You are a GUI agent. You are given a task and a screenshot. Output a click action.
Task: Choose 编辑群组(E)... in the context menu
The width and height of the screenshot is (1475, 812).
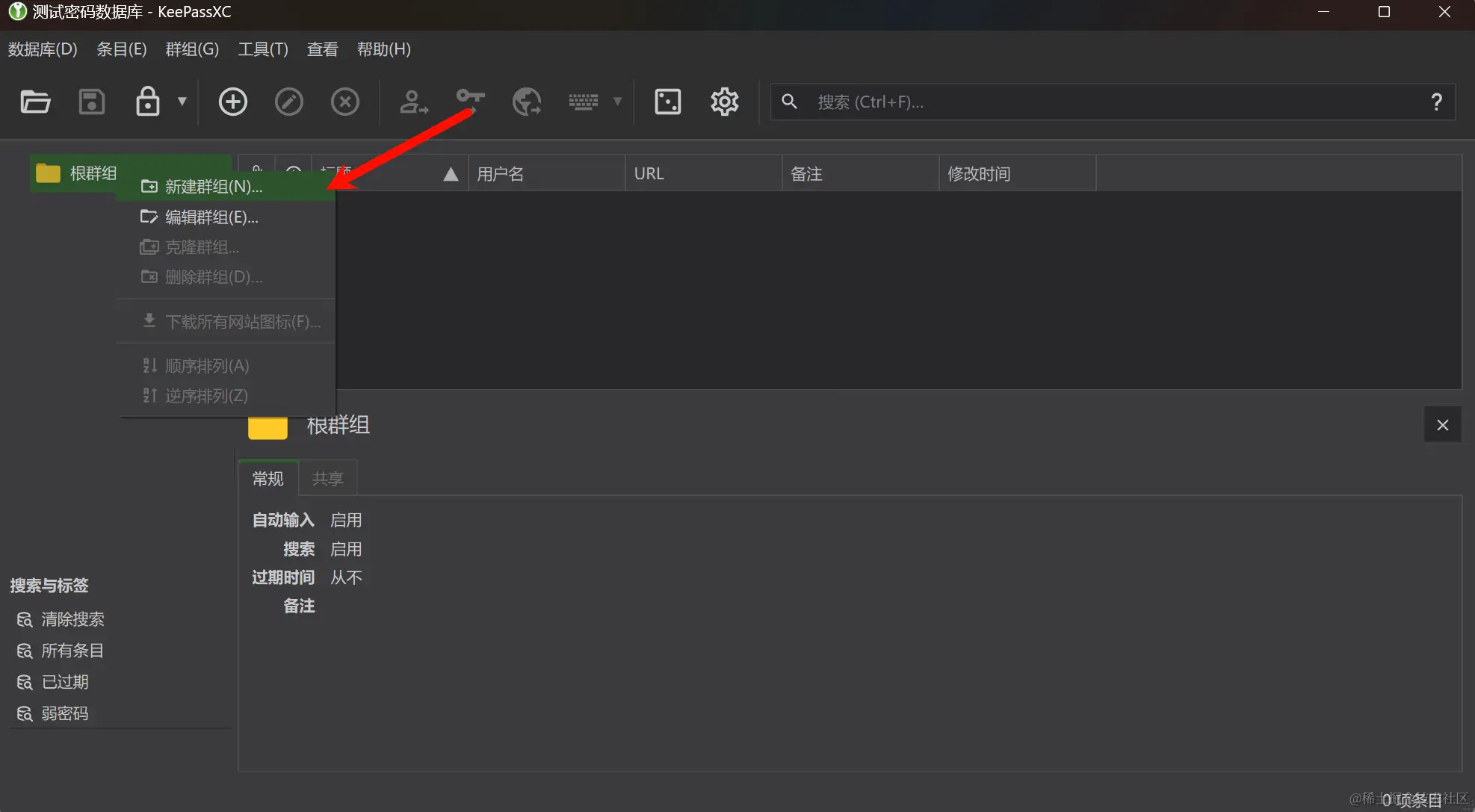(211, 217)
